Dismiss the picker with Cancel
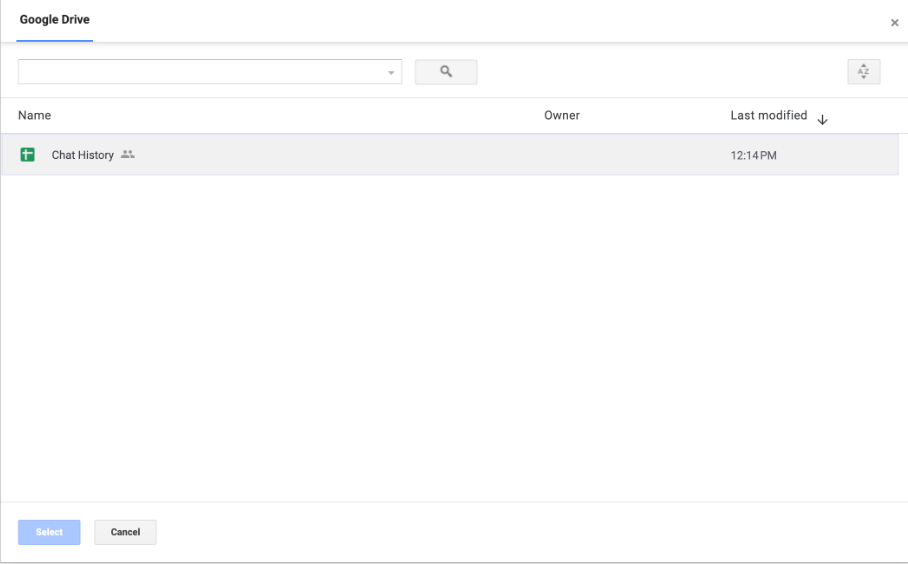Screen dimensions: 908x564 coord(125,532)
